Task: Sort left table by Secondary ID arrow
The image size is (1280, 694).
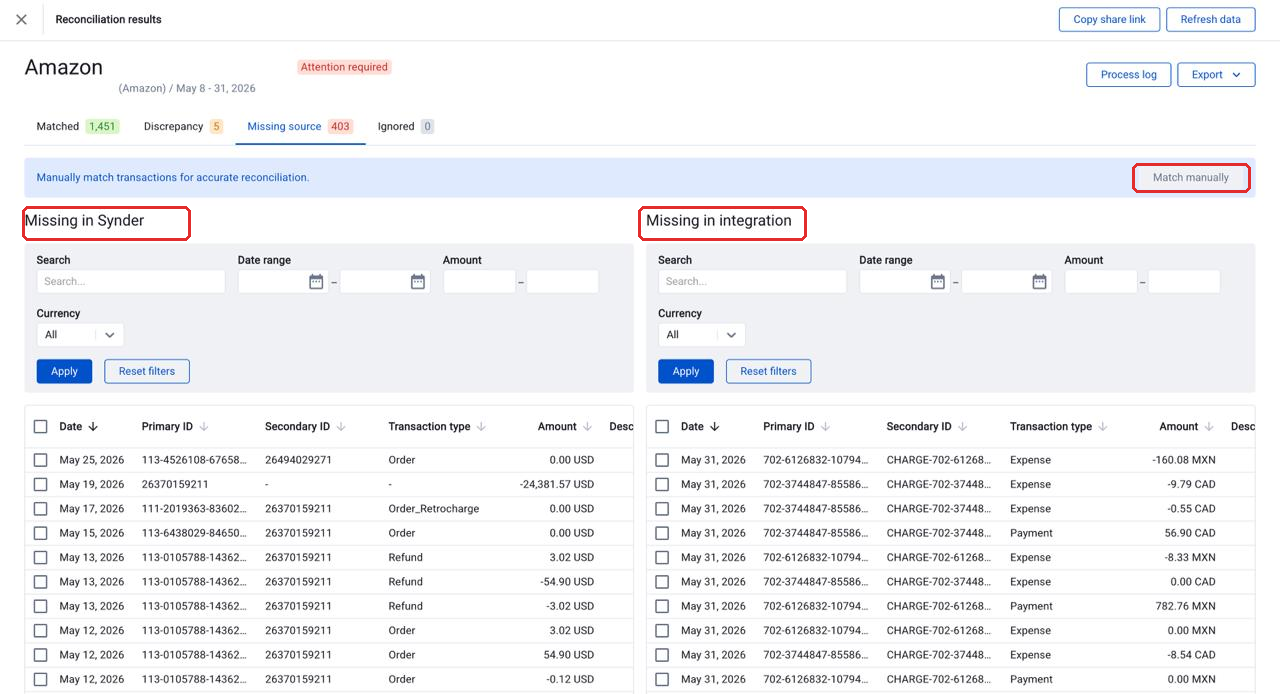Action: 341,427
